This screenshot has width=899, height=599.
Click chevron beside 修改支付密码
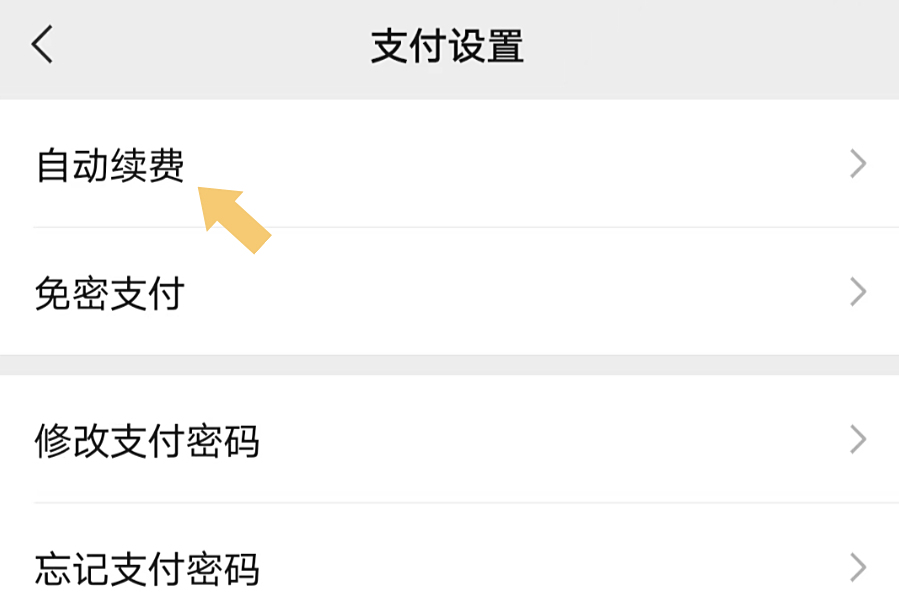click(x=858, y=440)
